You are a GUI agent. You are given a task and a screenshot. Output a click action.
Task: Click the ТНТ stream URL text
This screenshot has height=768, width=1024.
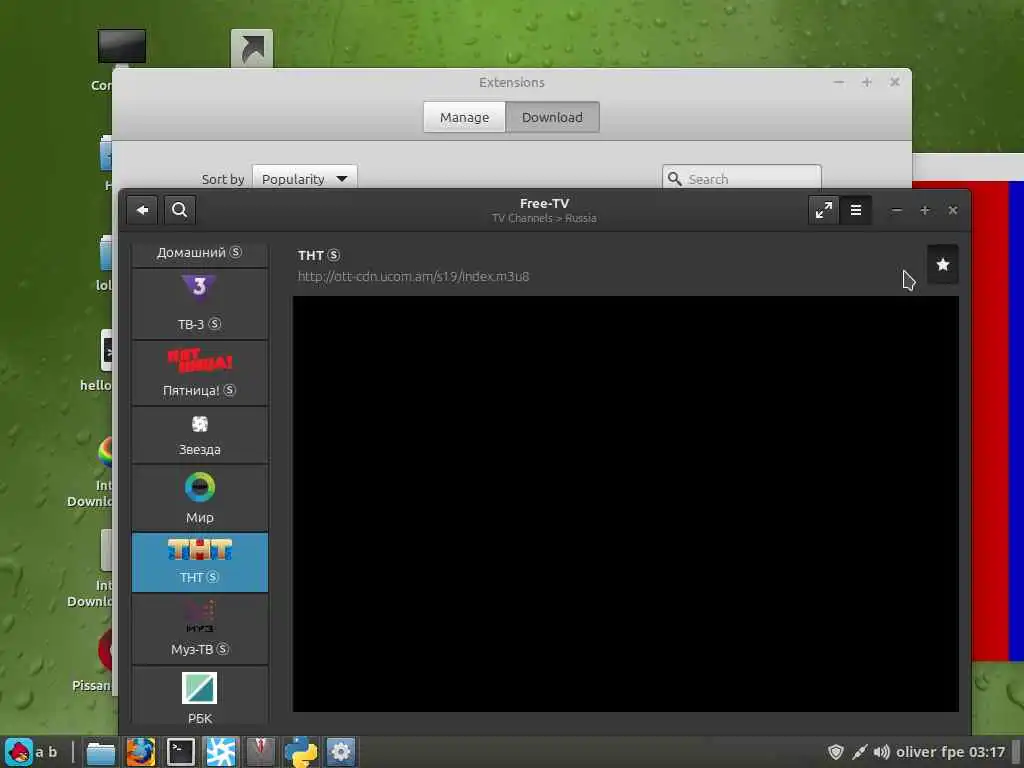pos(413,276)
